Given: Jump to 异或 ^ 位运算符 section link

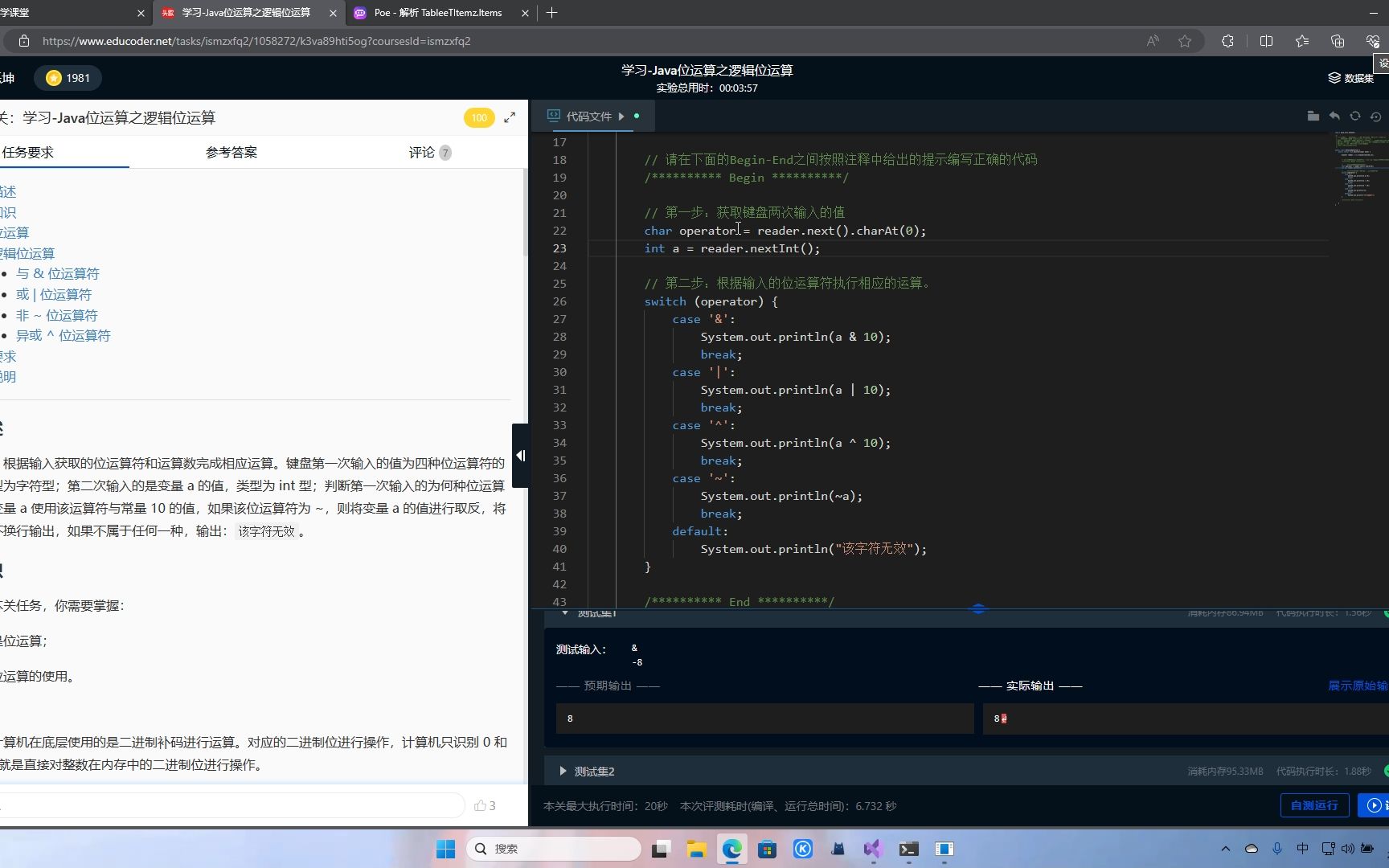Looking at the screenshot, I should coord(64,335).
